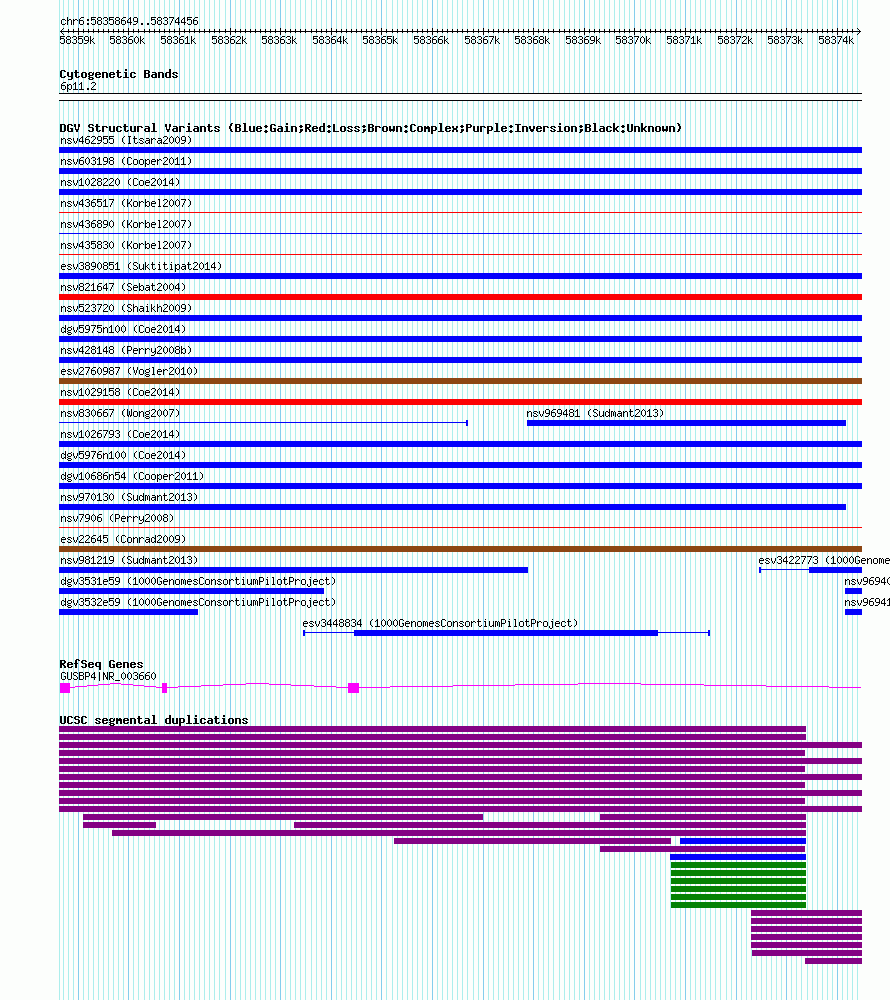Select blue bar under dgv3532e59
890x1000 pixels.
tap(128, 612)
